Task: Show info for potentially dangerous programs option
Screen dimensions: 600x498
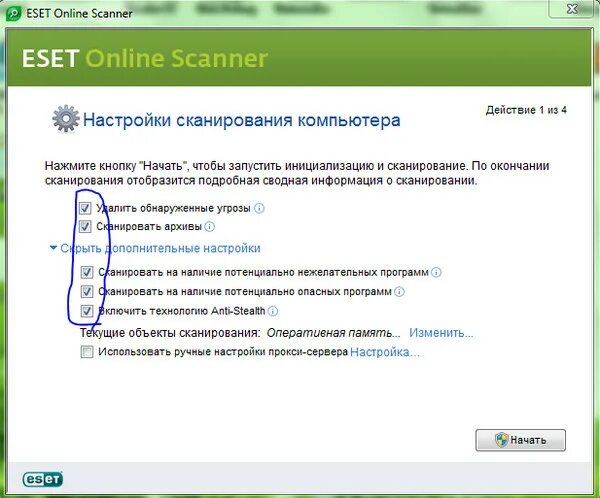Action: pos(399,292)
